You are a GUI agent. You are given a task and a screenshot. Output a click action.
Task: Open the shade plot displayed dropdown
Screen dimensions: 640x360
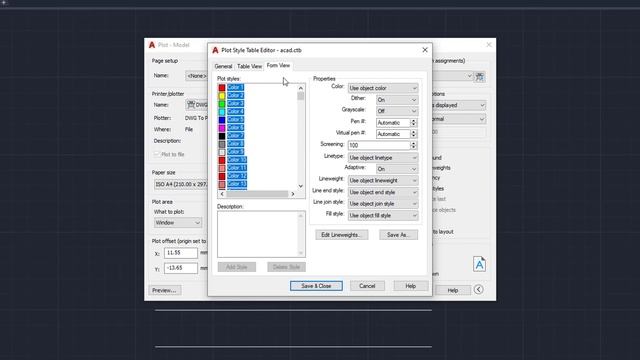[459, 105]
